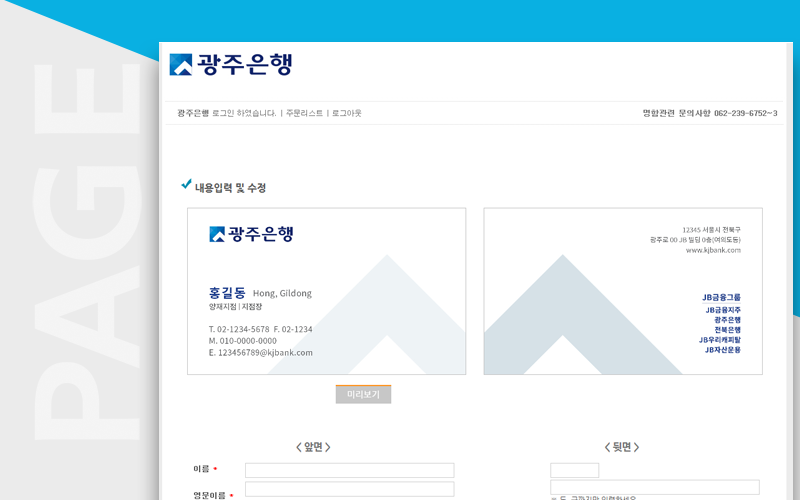The width and height of the screenshot is (800, 500).
Task: Click the 내용입력 및 수정 heading
Action: [230, 188]
